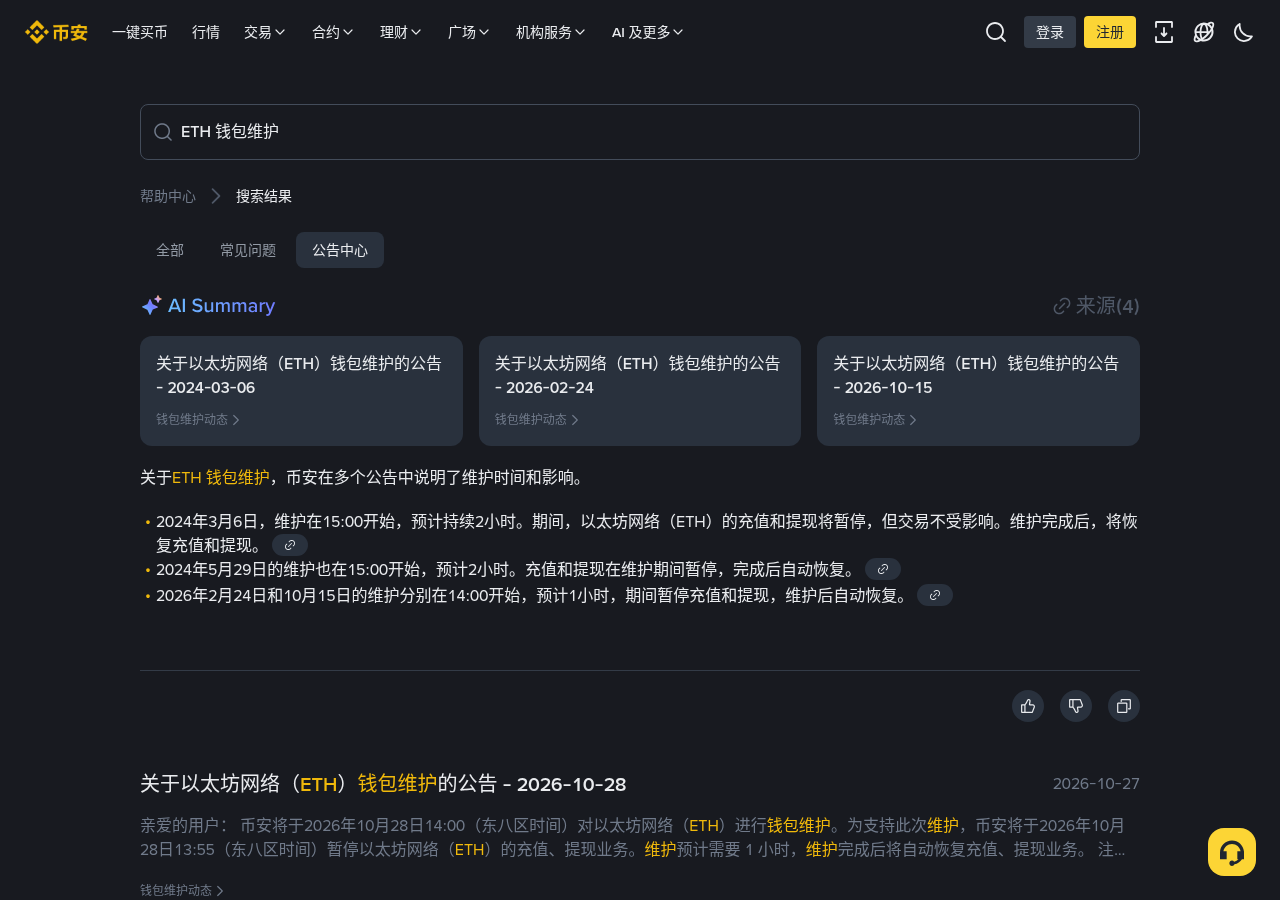The height and width of the screenshot is (900, 1280).
Task: Click the magnifier icon inside search box
Action: point(163,132)
